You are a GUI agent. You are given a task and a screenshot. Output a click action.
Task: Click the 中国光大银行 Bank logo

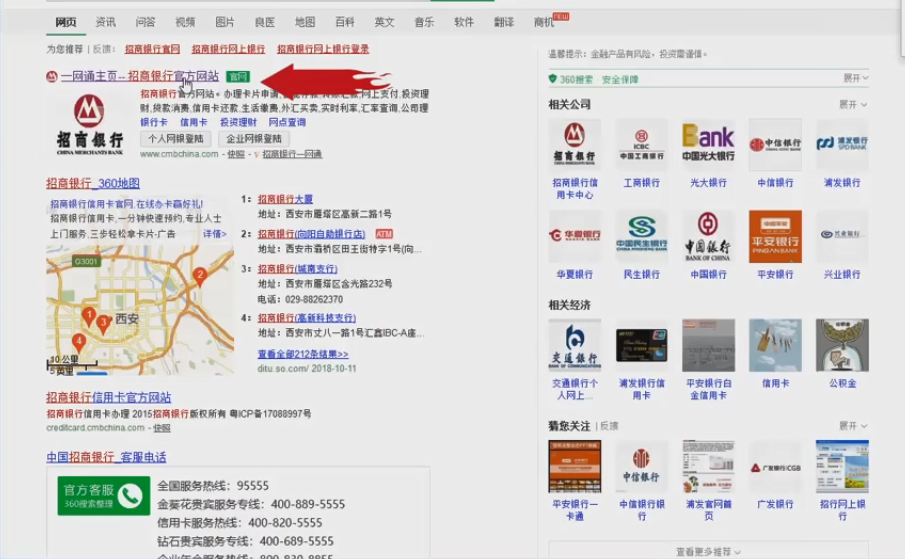point(708,144)
